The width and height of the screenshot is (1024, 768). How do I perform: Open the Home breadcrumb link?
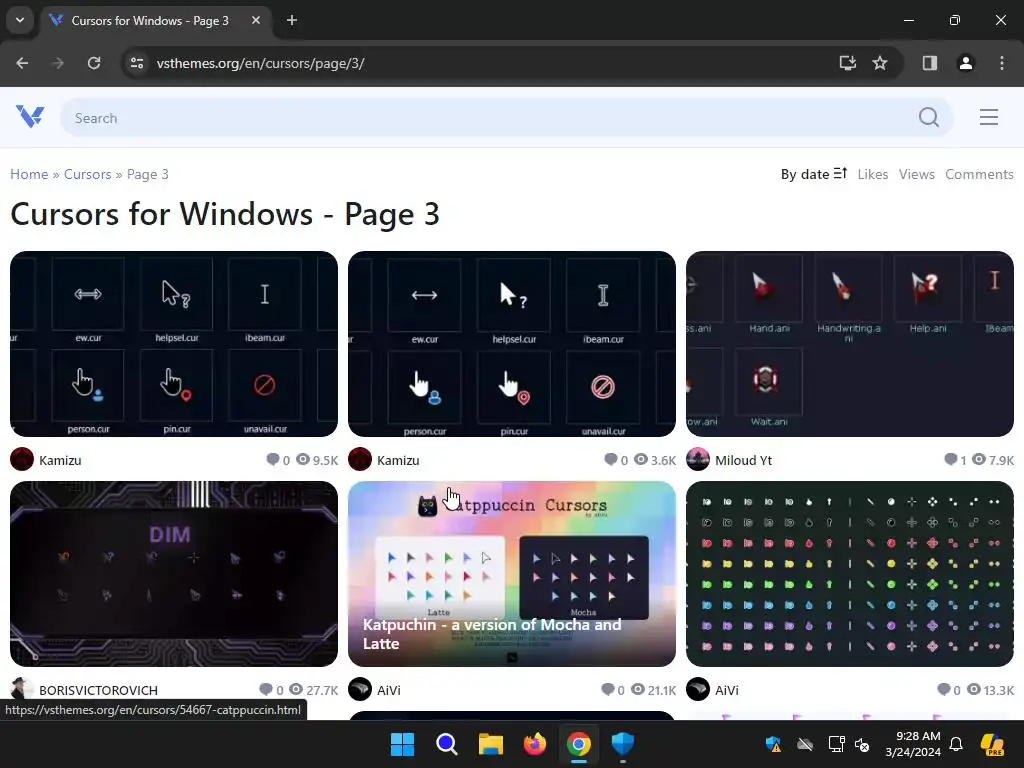(29, 174)
